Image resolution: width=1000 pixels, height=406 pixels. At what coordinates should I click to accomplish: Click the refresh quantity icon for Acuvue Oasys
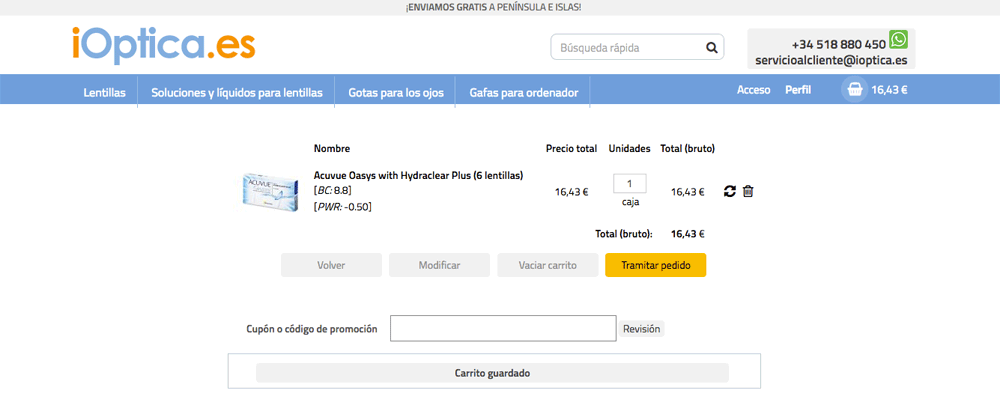point(730,191)
